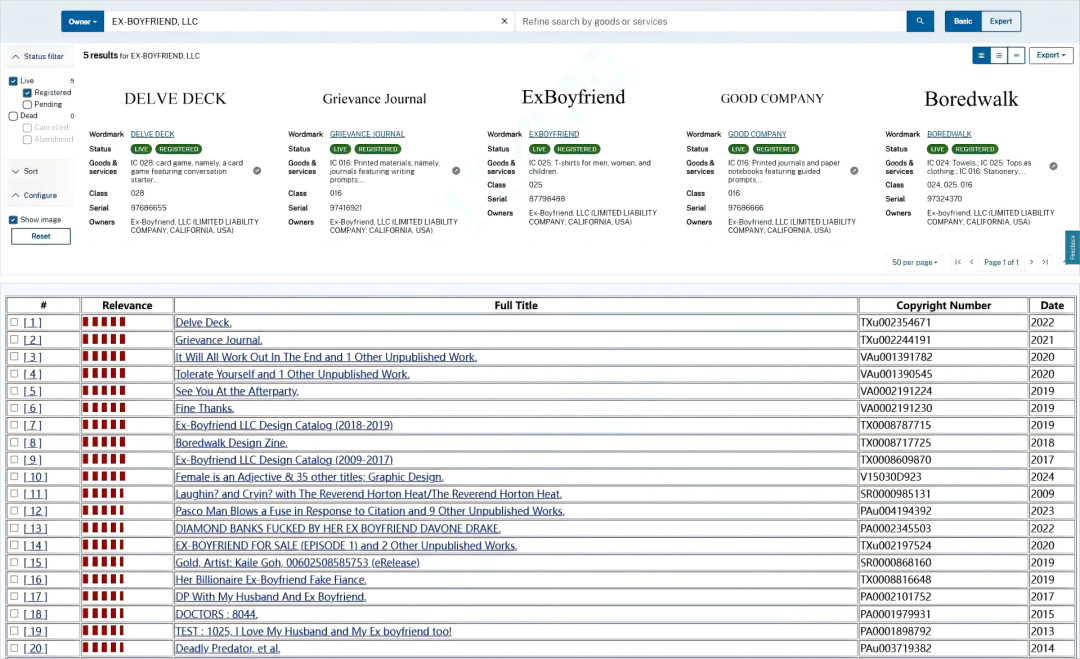The height and width of the screenshot is (659, 1080).
Task: Switch to card grid view icon
Action: [982, 56]
